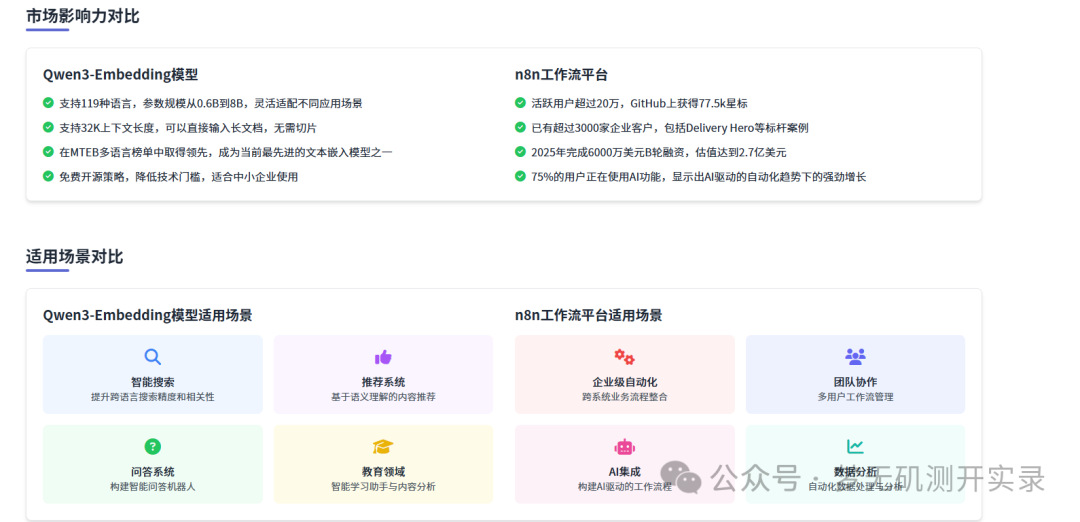Click the robot icon above AI集成
Screen dimensions: 1080x522
point(624,446)
